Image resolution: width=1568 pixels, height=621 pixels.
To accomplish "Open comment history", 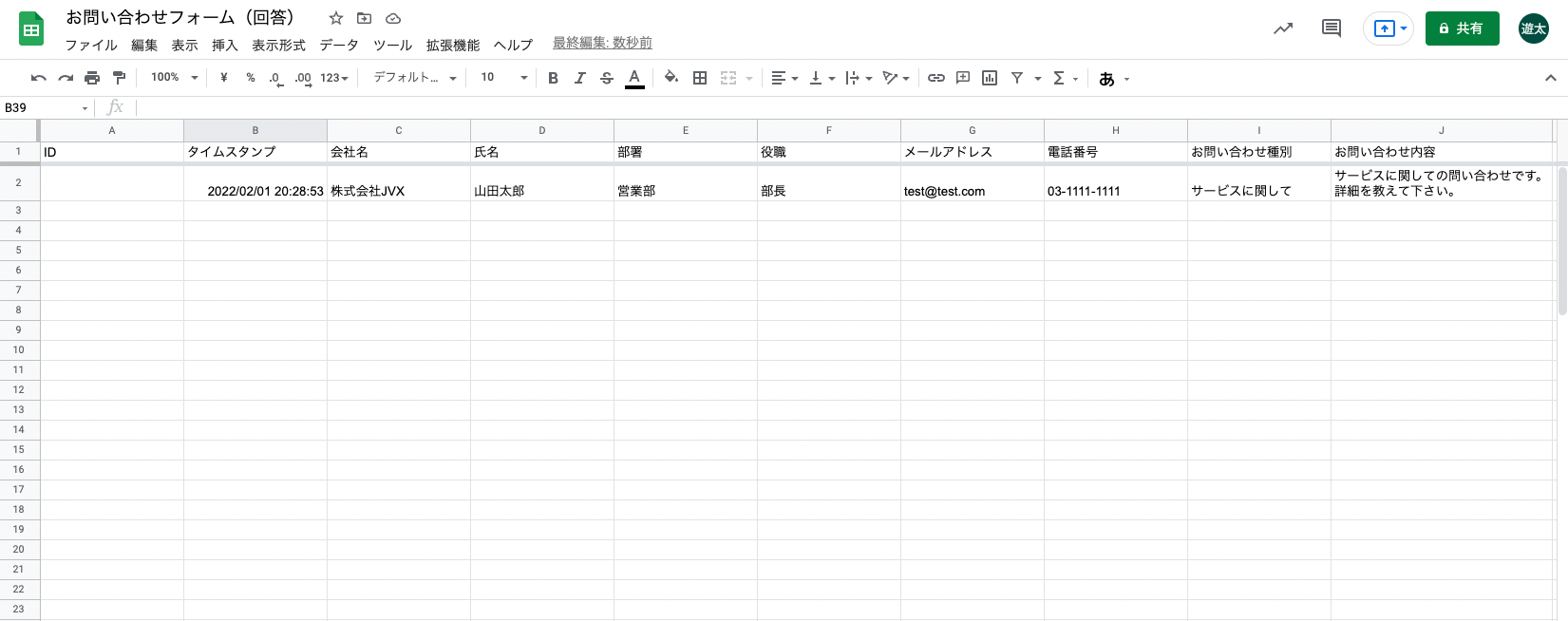I will (1332, 28).
